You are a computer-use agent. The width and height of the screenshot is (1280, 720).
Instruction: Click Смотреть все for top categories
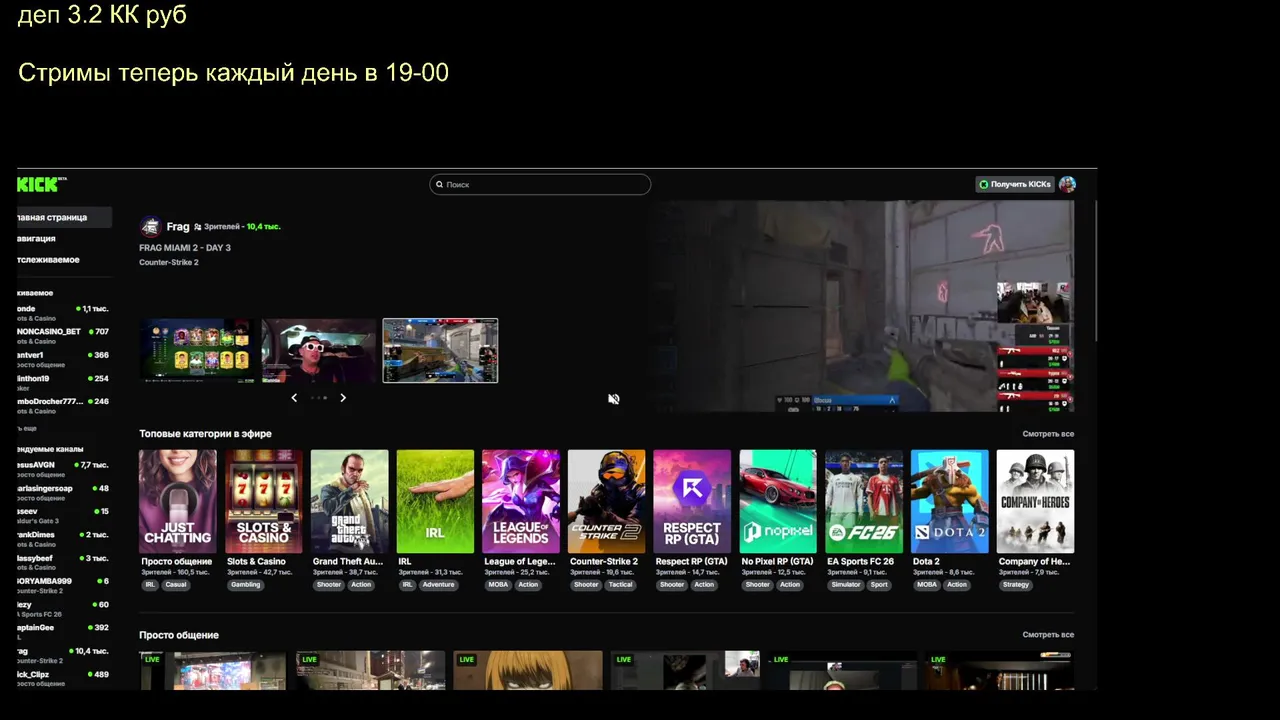(1048, 434)
